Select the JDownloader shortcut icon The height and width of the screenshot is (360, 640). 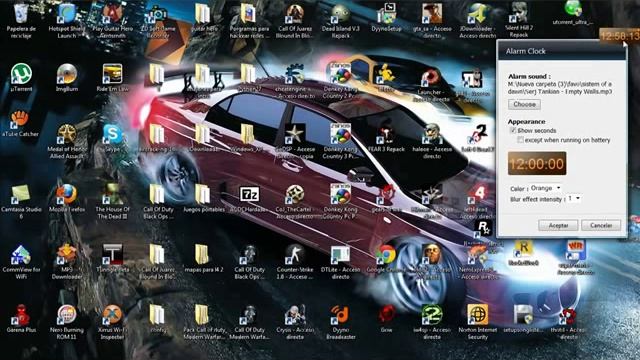[x=478, y=14]
